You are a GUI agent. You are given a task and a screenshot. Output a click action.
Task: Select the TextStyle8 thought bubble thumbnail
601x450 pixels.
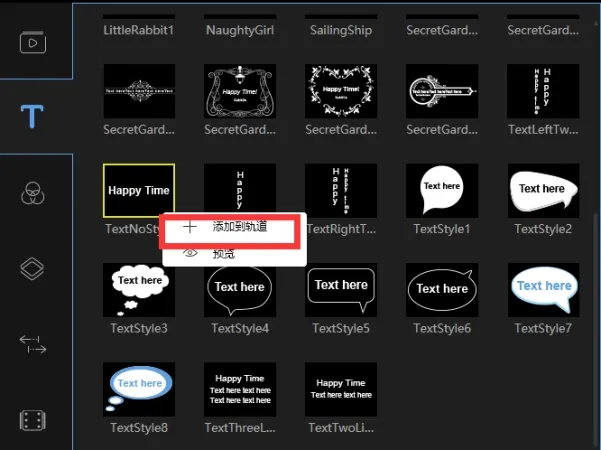click(x=139, y=388)
